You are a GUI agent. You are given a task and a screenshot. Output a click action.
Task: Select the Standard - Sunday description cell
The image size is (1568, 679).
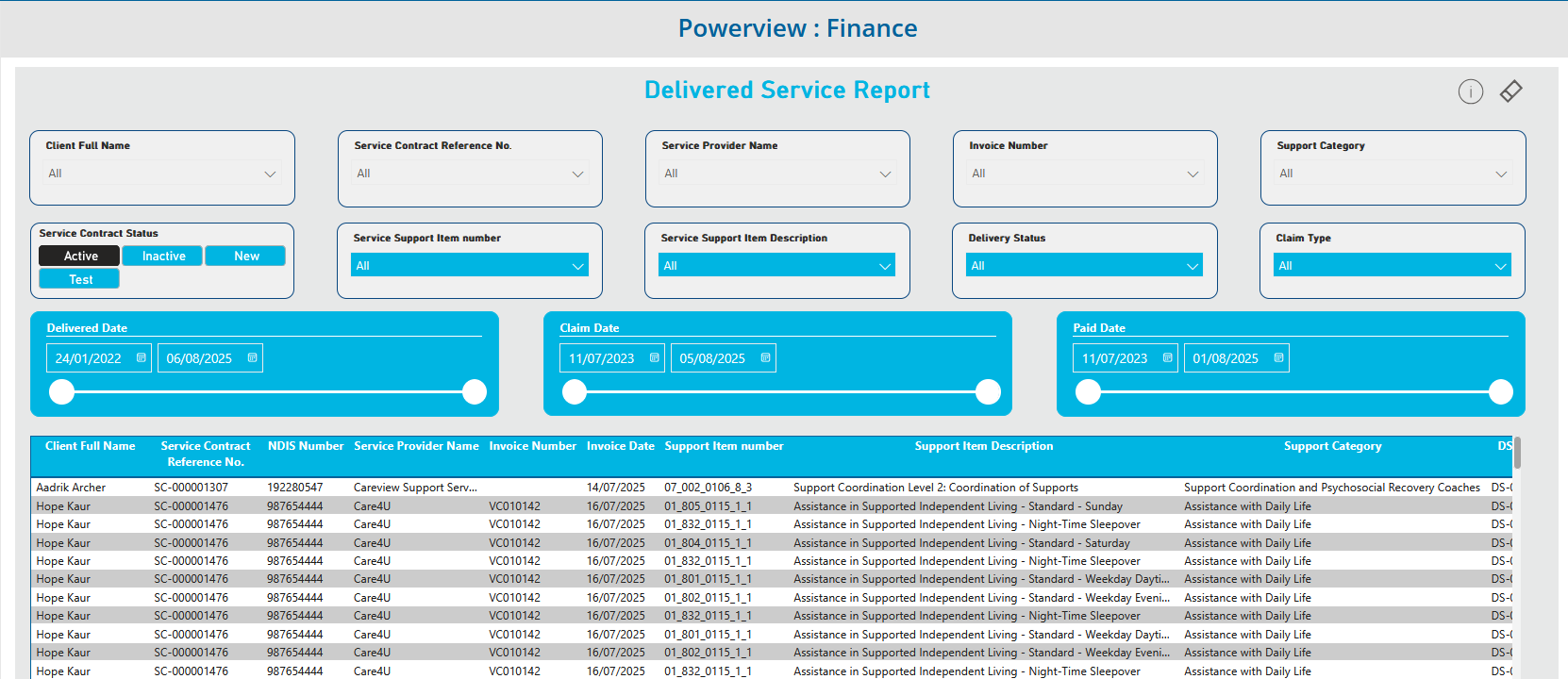coord(958,506)
